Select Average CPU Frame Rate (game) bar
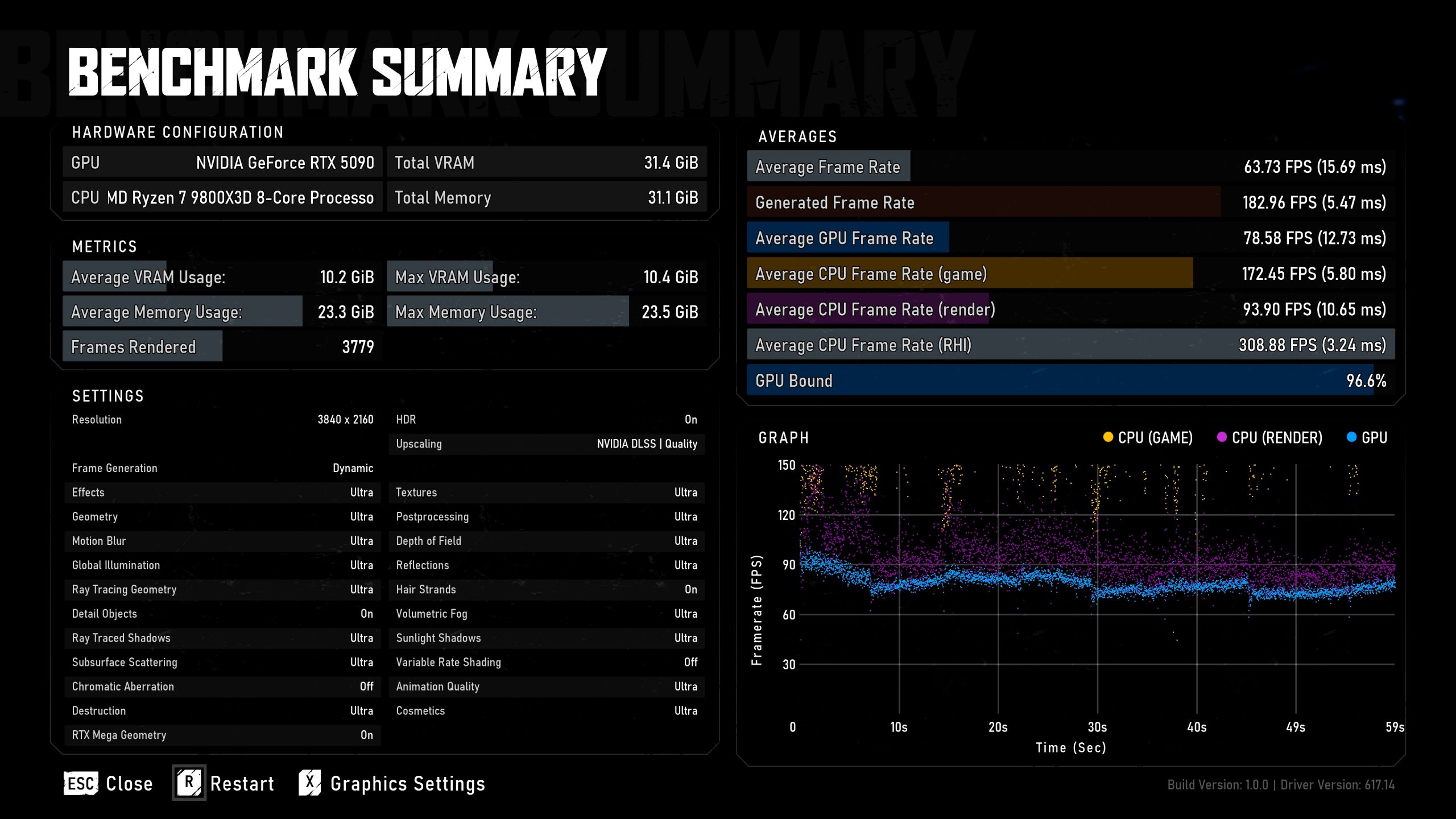1456x819 pixels. (1070, 274)
